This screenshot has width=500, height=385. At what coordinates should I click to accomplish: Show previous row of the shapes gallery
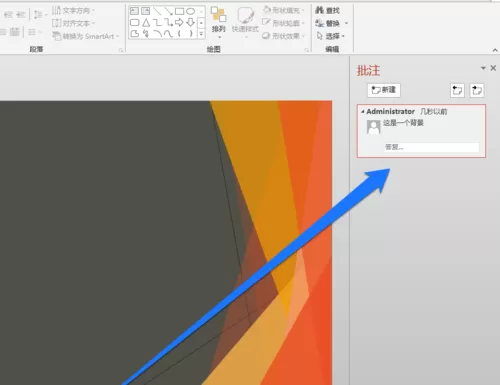201,12
